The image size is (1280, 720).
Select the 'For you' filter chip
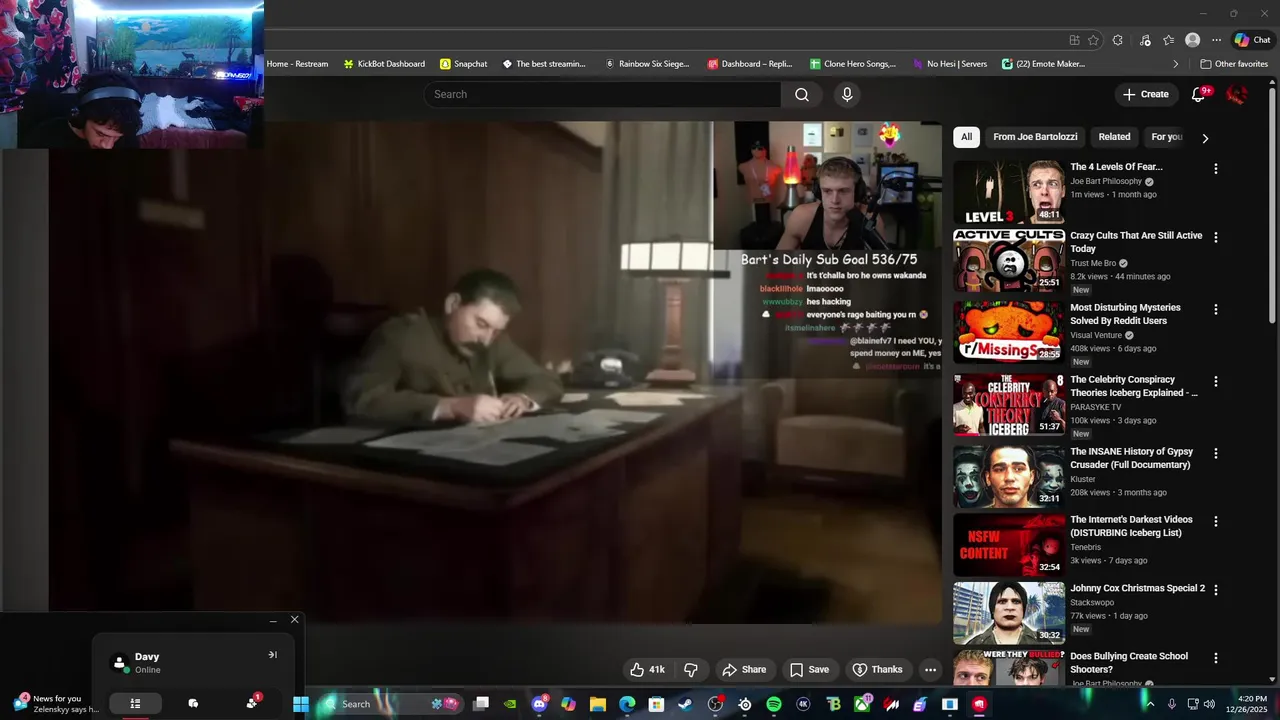click(x=1167, y=137)
